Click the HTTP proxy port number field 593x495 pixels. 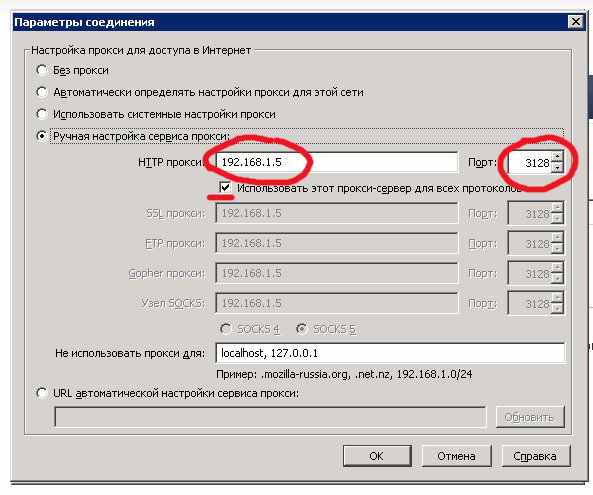click(x=529, y=163)
